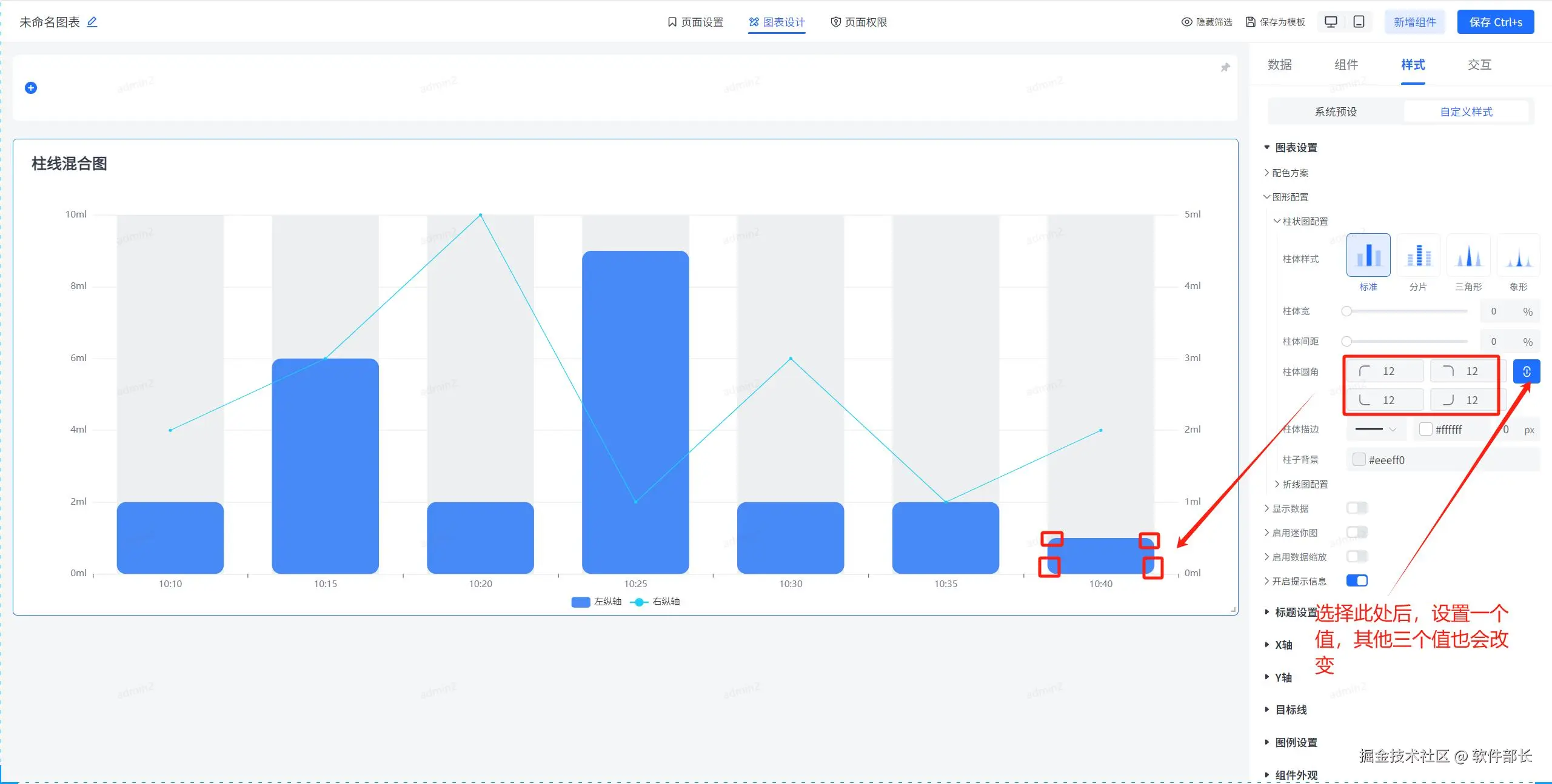Switch to the 数据 tab
The height and width of the screenshot is (784, 1552).
click(x=1279, y=65)
